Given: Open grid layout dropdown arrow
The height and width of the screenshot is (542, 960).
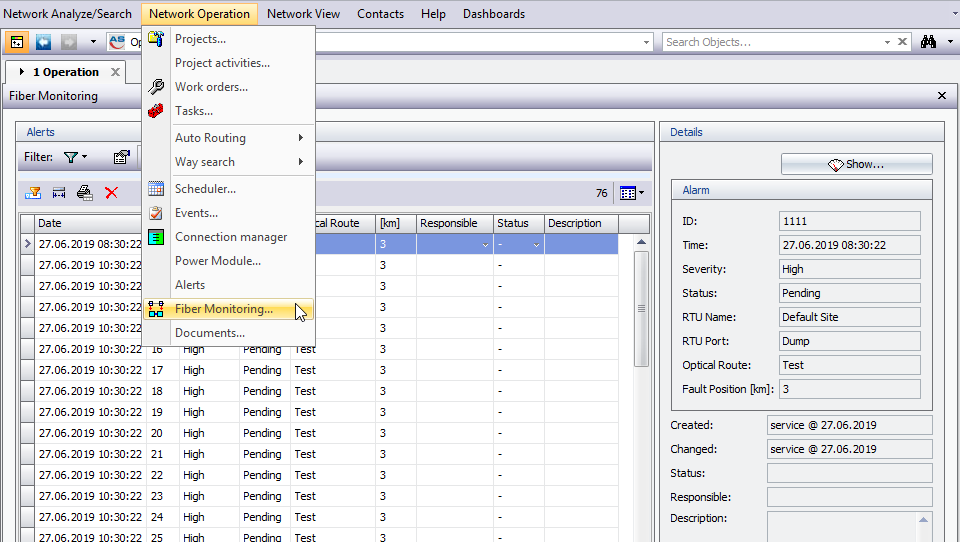Looking at the screenshot, I should [x=641, y=193].
